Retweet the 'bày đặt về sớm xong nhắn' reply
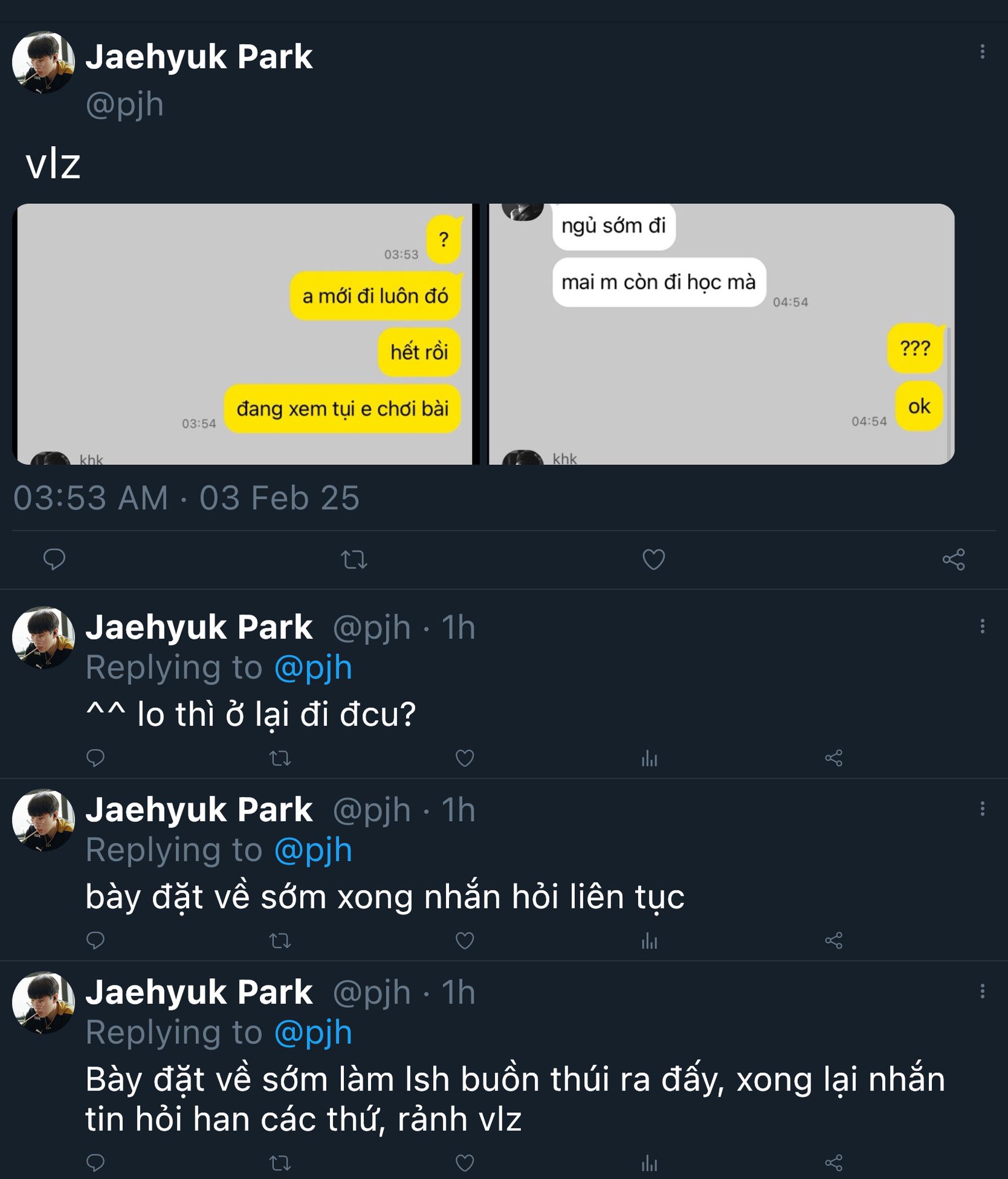Image resolution: width=1008 pixels, height=1179 pixels. tap(280, 941)
